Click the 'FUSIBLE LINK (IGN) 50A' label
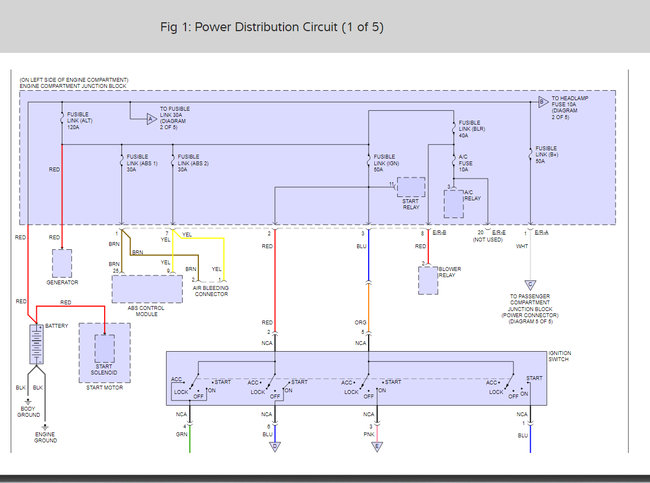The height and width of the screenshot is (483, 650). [386, 163]
